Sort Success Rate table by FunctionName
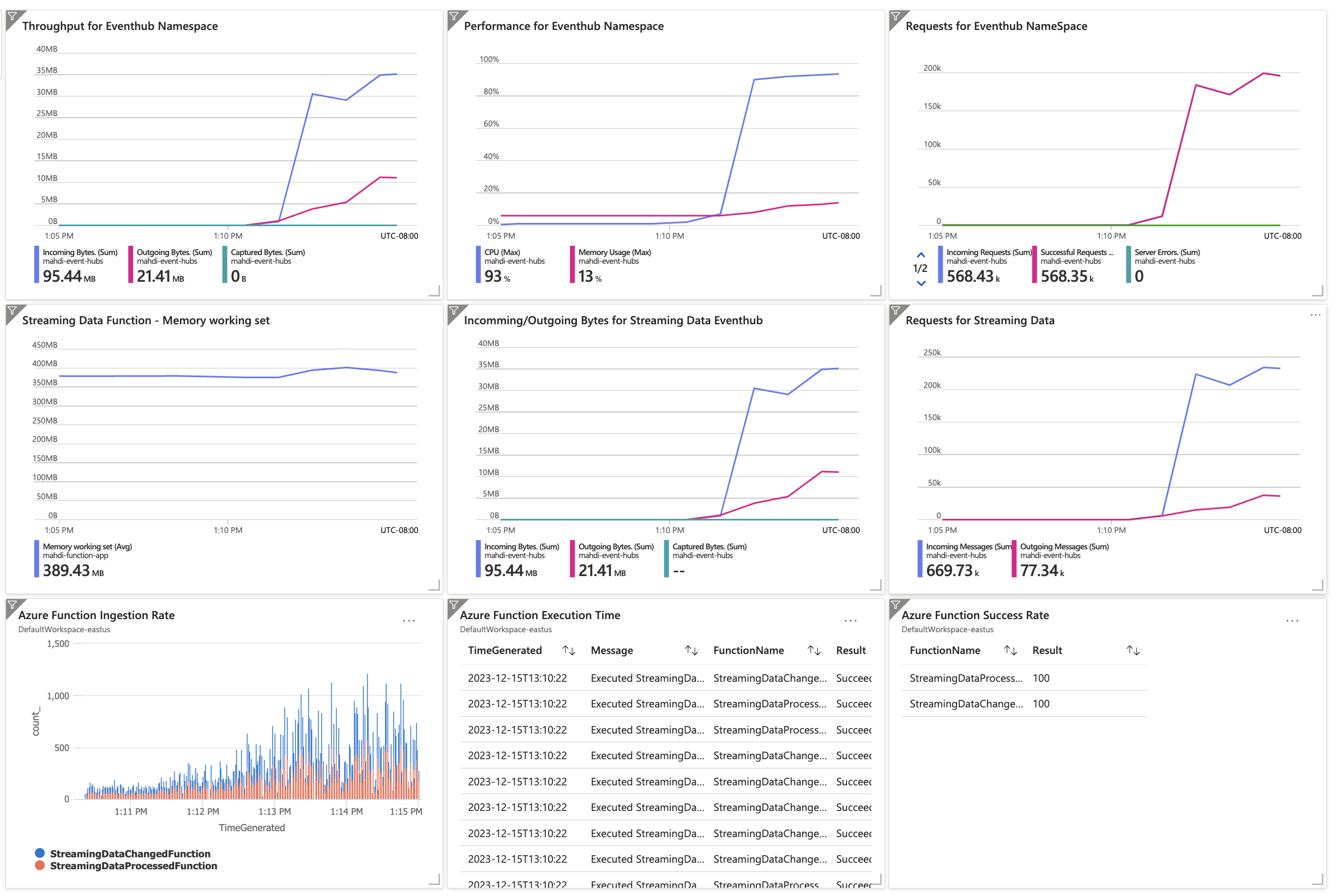The height and width of the screenshot is (896, 1336). click(1009, 650)
